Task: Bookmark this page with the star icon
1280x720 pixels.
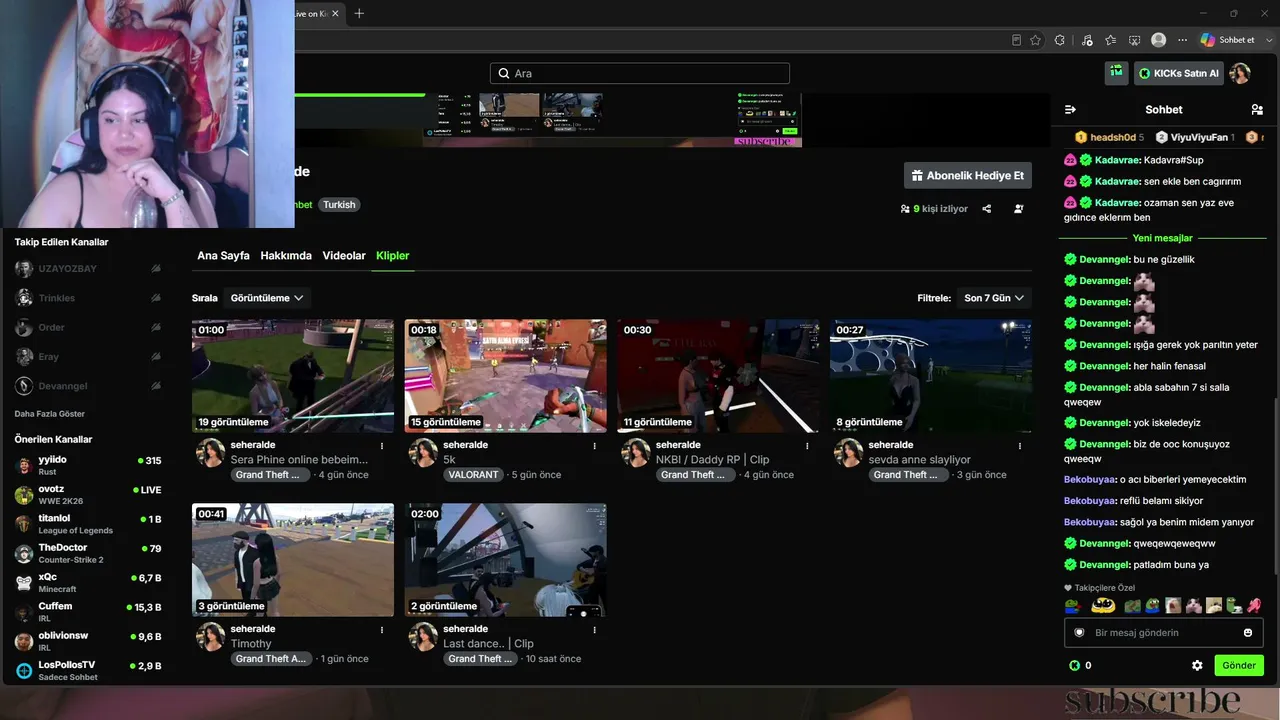Action: [x=1035, y=40]
